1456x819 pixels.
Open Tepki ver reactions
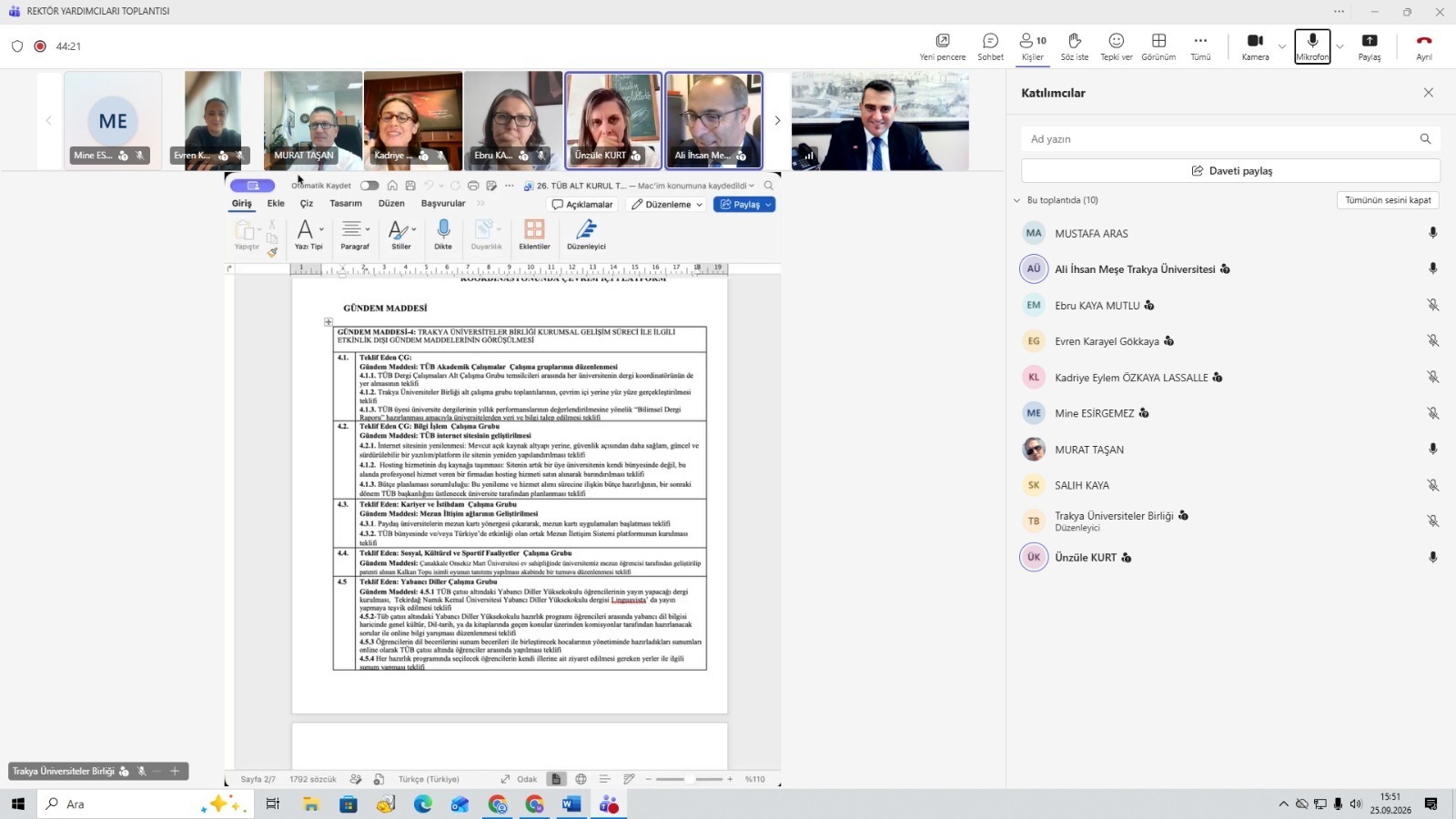[1117, 46]
